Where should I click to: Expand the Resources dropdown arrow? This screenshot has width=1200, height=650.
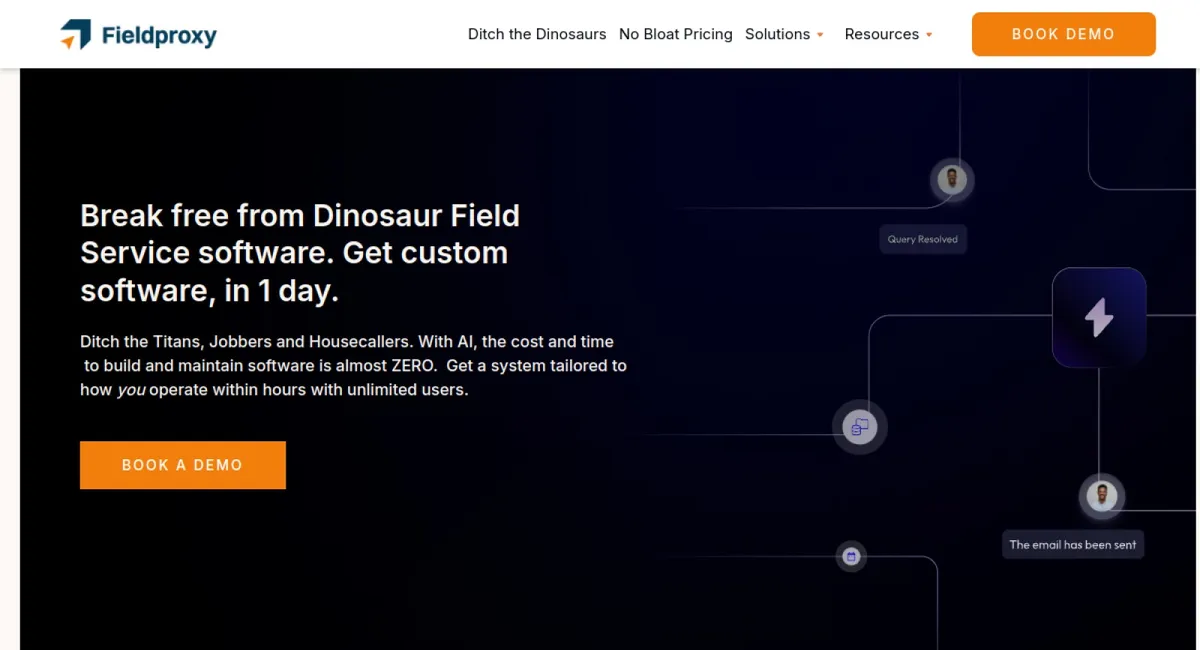pos(929,35)
